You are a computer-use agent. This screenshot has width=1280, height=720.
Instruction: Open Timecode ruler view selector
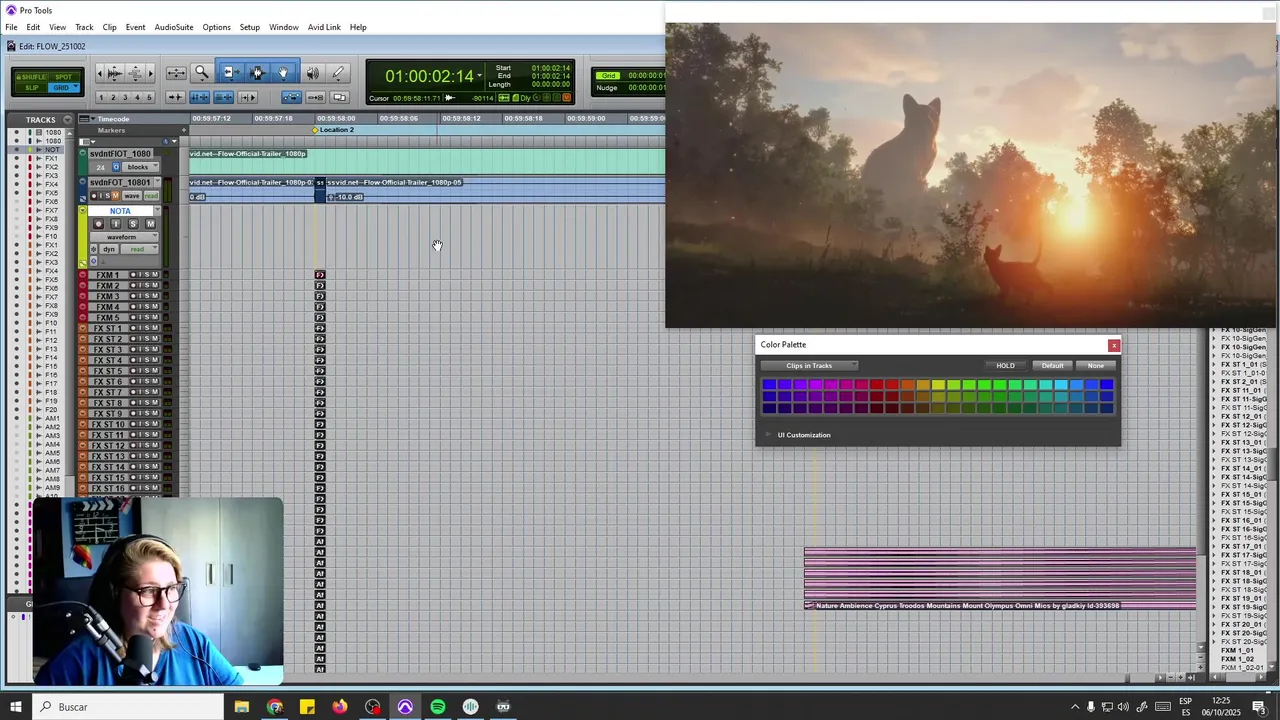pyautogui.click(x=86, y=119)
